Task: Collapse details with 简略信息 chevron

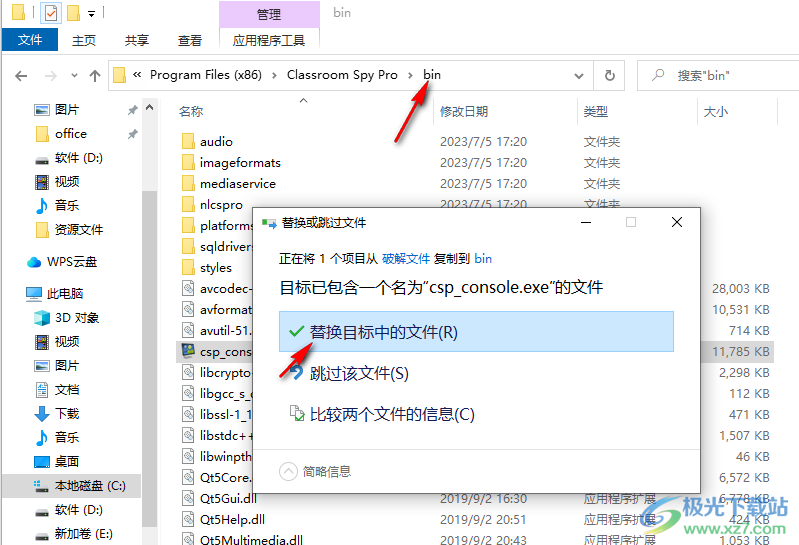Action: pos(288,471)
